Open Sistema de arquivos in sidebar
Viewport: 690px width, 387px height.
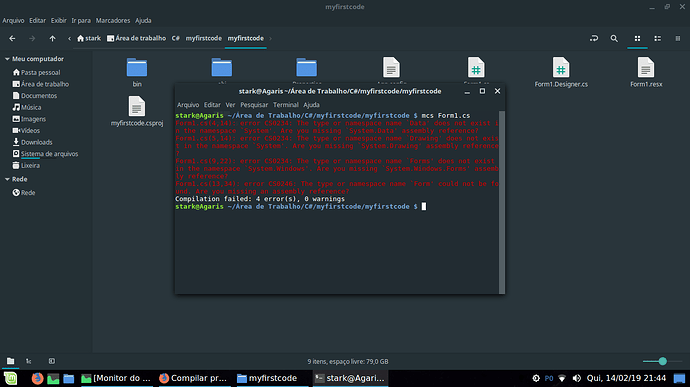45,154
